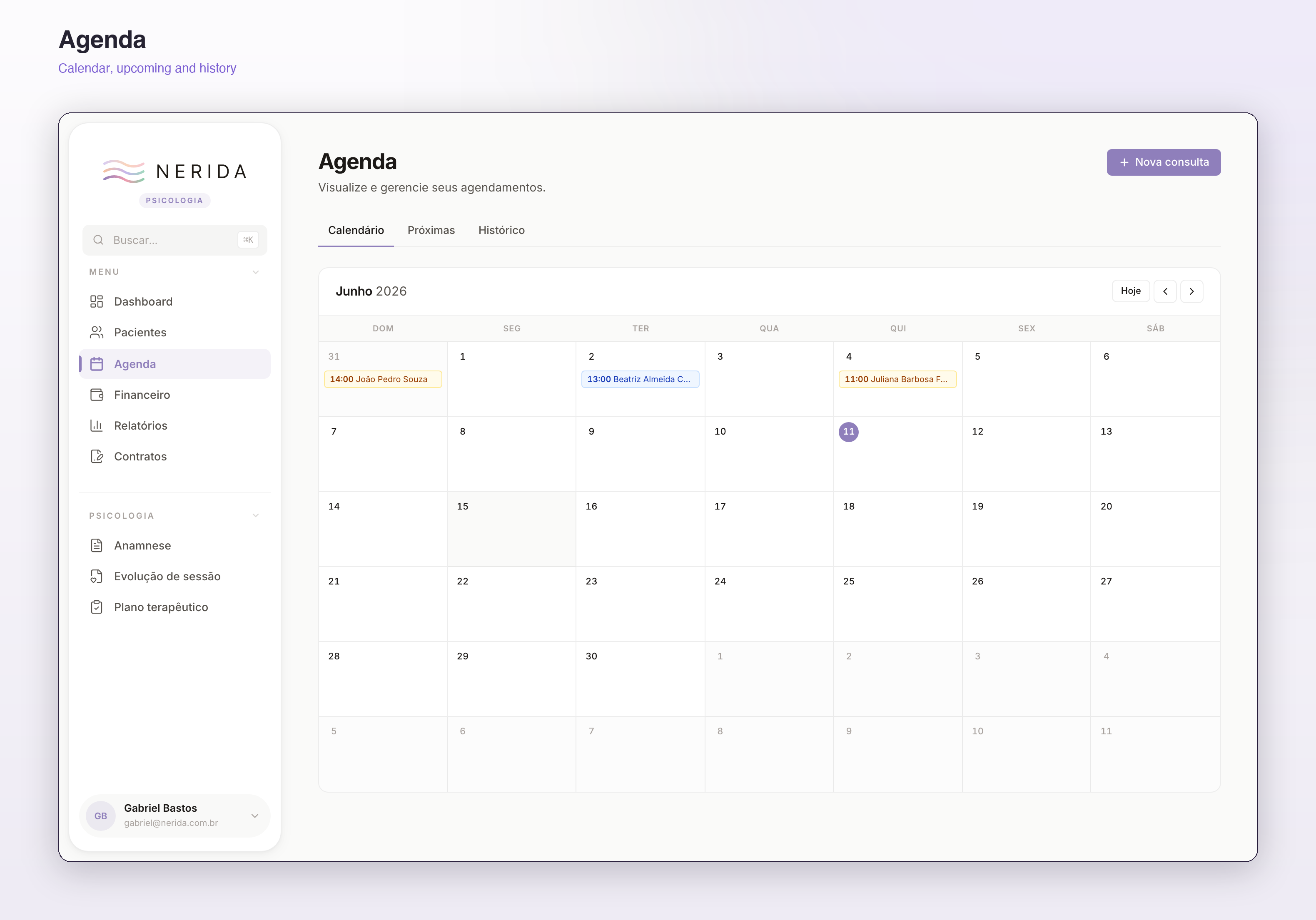The height and width of the screenshot is (920, 1316).
Task: Click the Pacientes people icon
Action: pos(96,332)
